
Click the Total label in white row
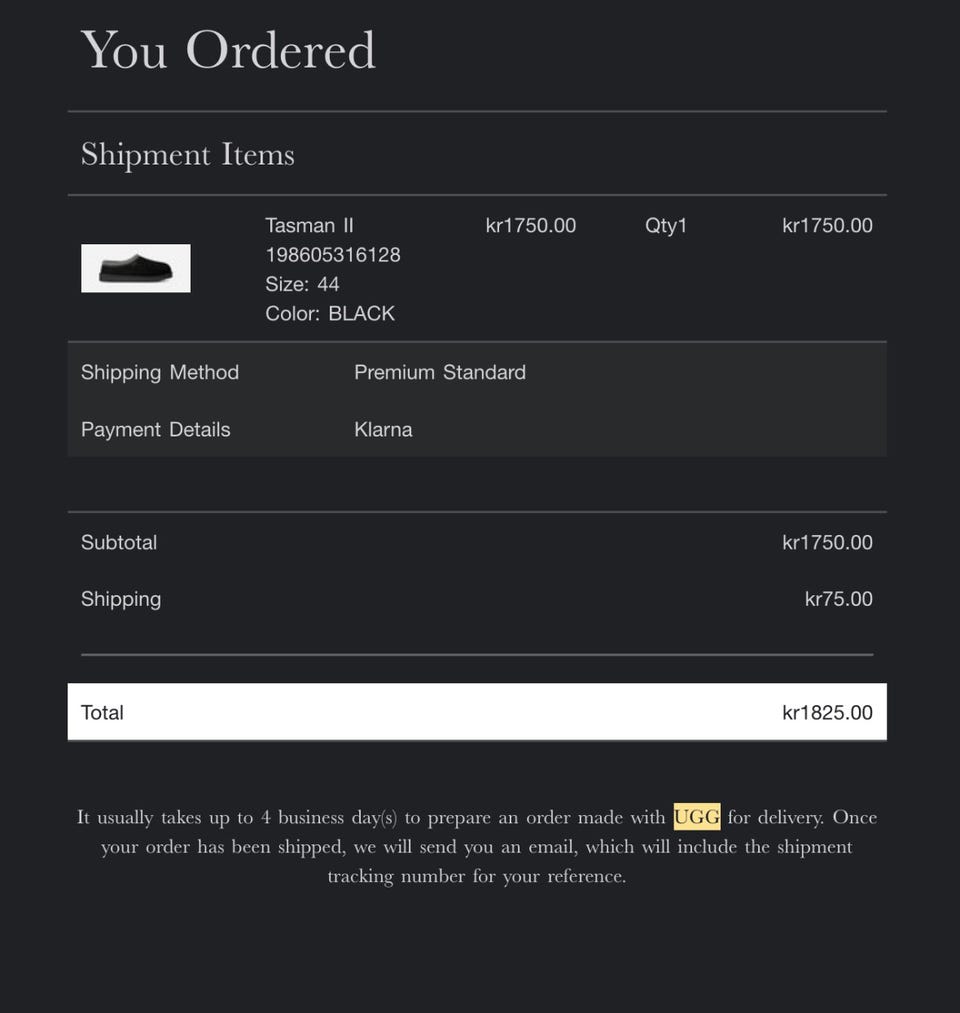pyautogui.click(x=102, y=712)
